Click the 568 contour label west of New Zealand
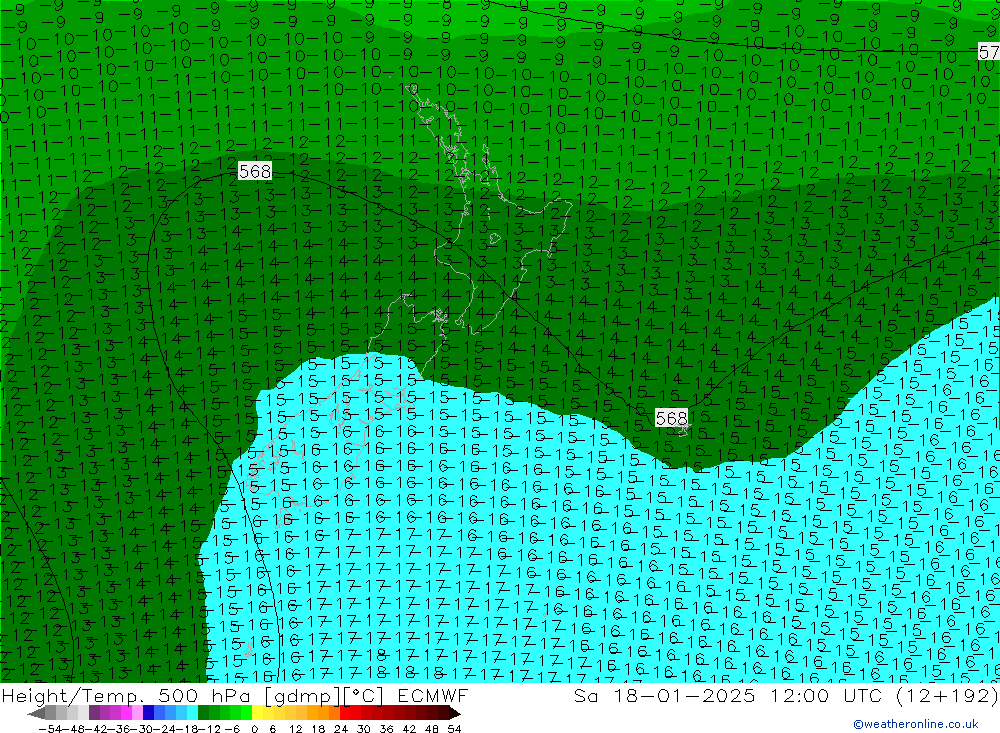Screen dimensions: 1000x733 tap(255, 171)
